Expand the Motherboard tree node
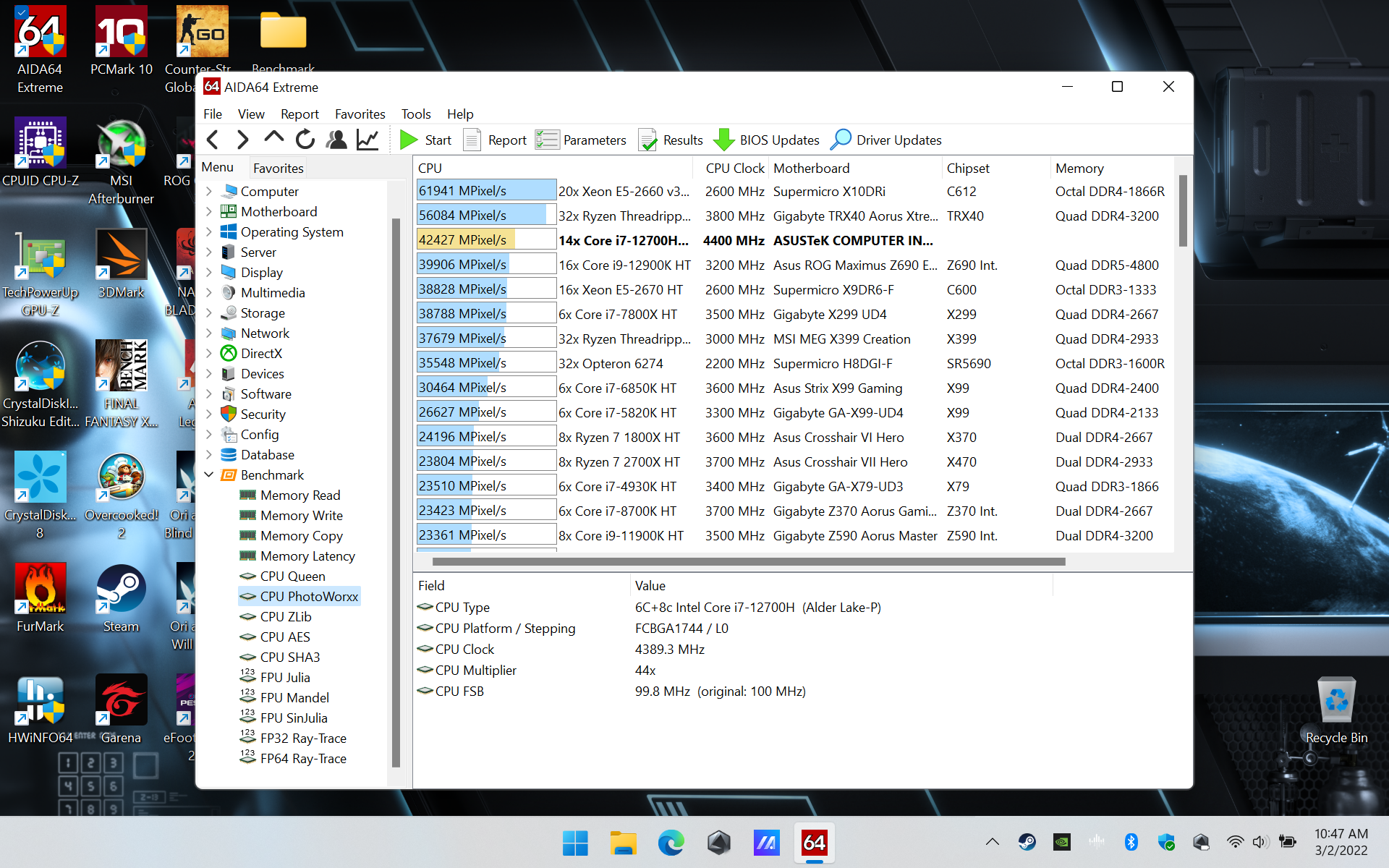Screen dimensions: 1389x868 pos(209,212)
